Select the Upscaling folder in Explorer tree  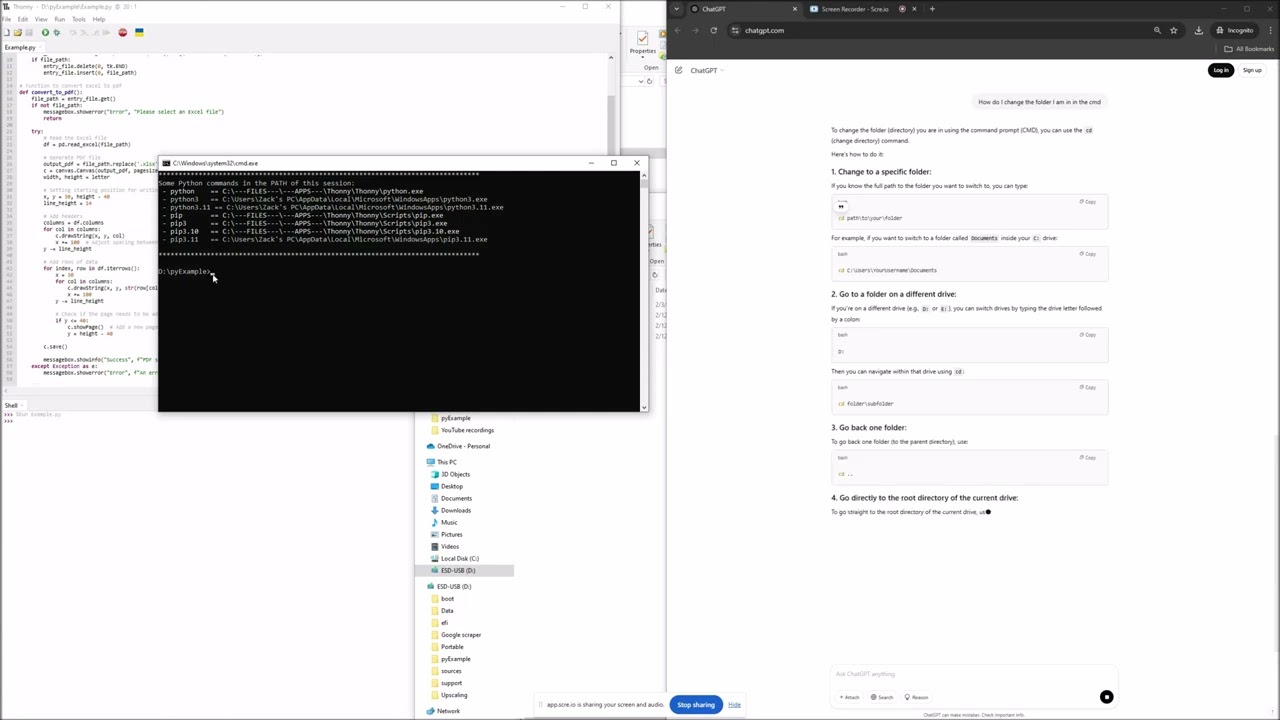[x=449, y=695]
